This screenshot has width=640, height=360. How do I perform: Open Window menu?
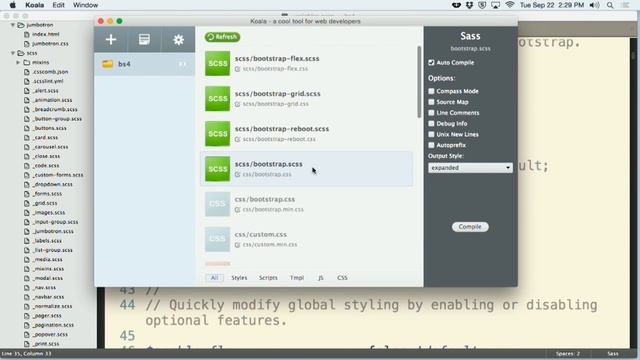coord(85,5)
